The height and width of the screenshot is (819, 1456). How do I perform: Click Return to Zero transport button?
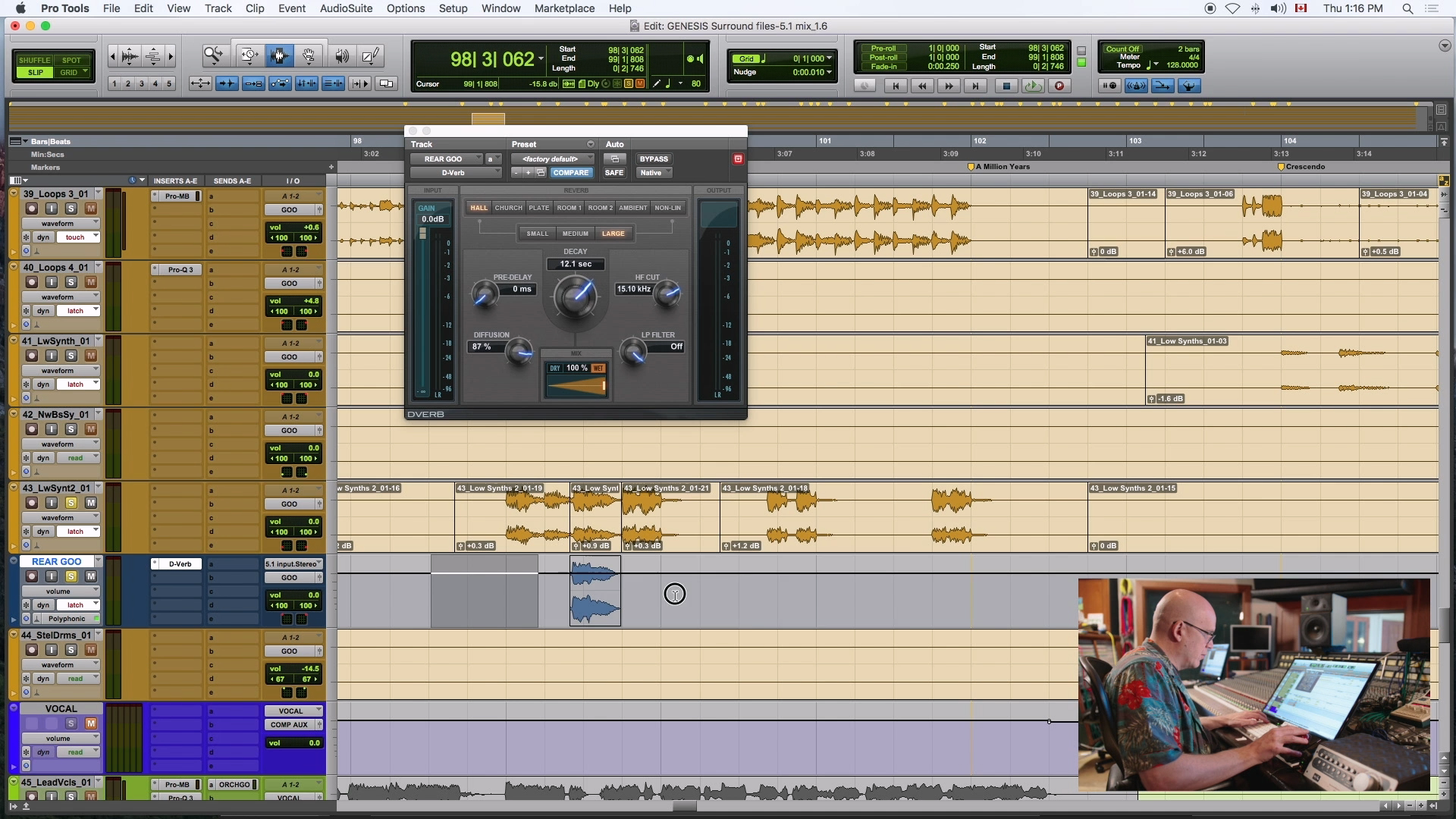coord(896,86)
